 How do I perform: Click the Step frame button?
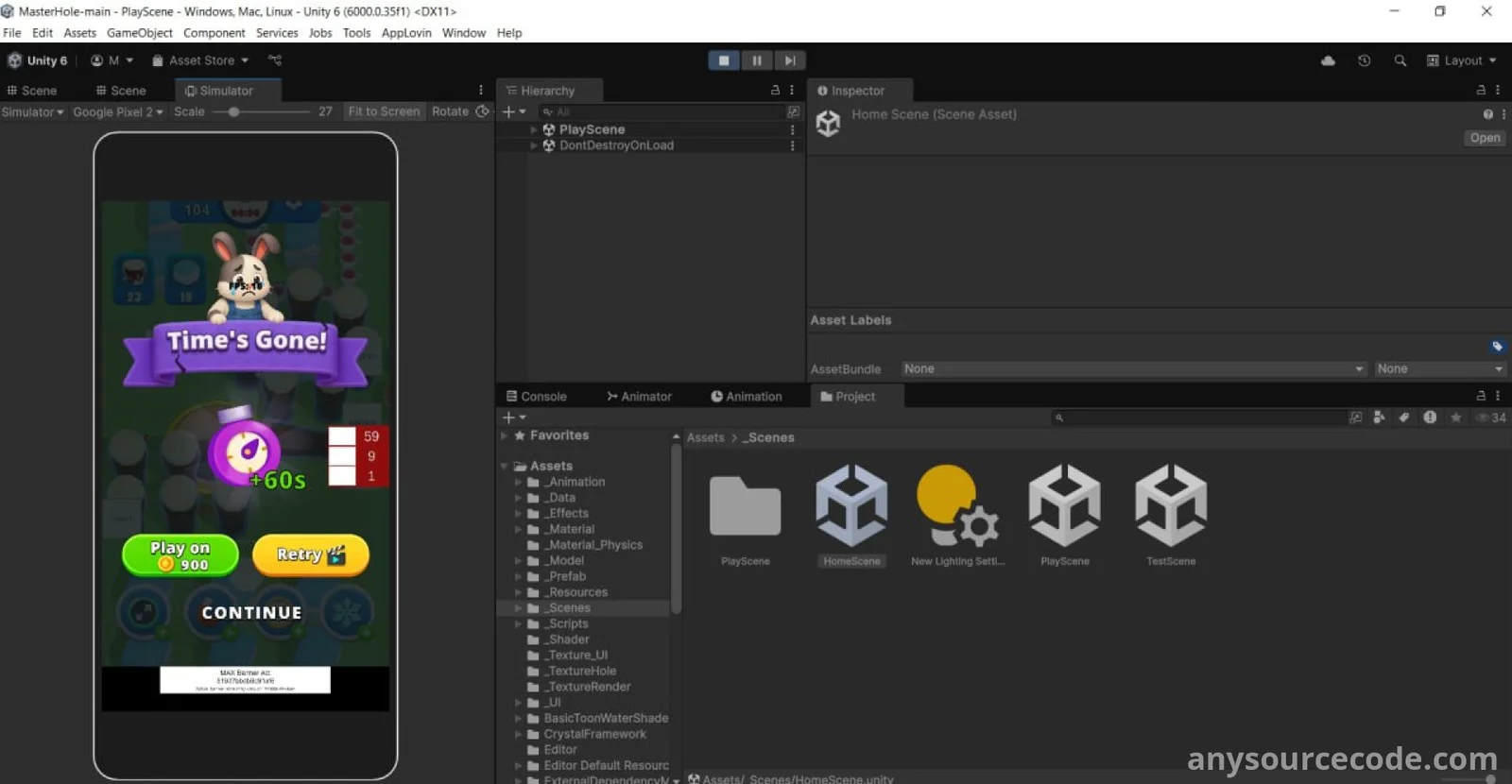pyautogui.click(x=789, y=60)
